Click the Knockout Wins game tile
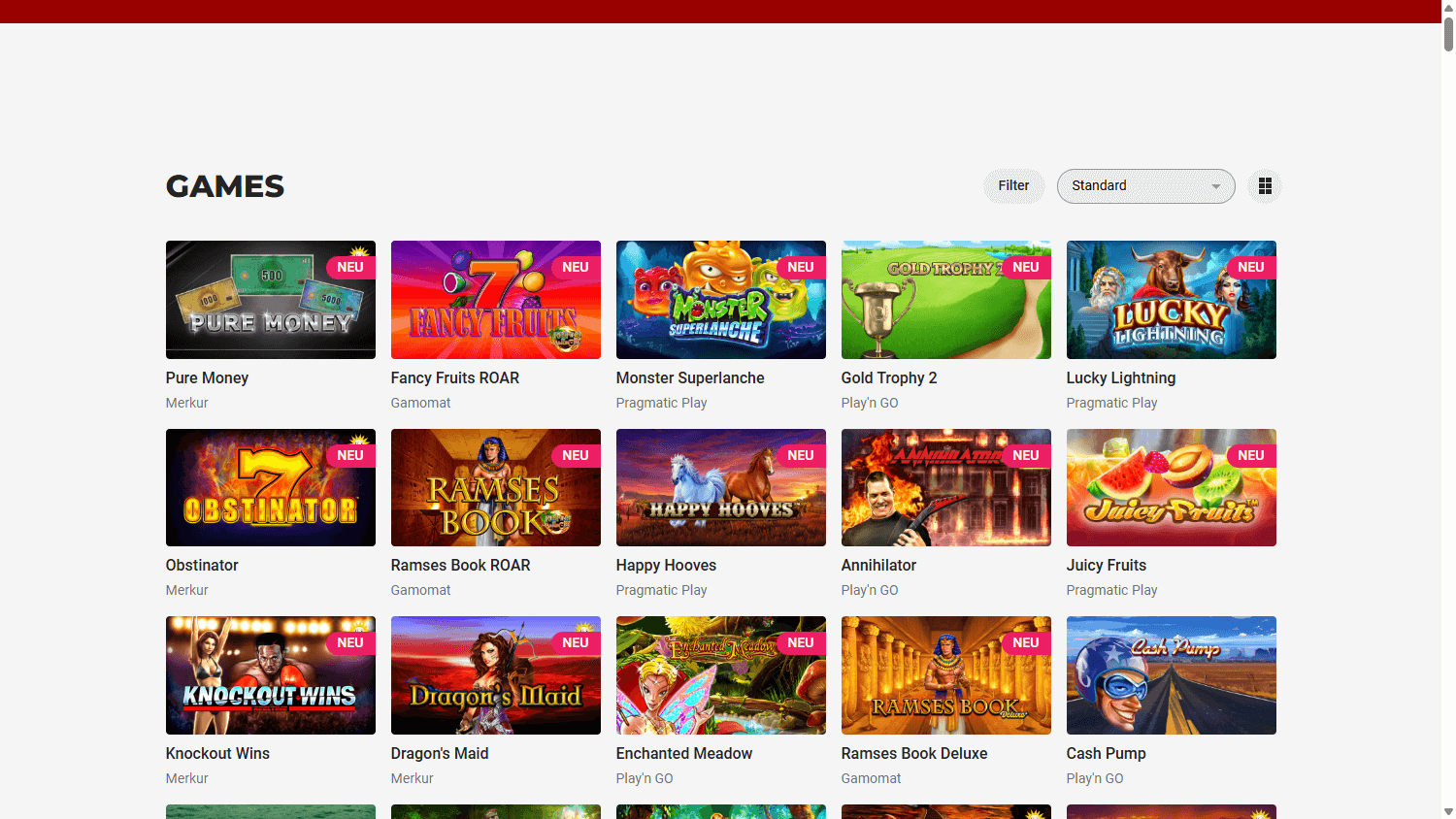Viewport: 1456px width, 819px height. (270, 674)
